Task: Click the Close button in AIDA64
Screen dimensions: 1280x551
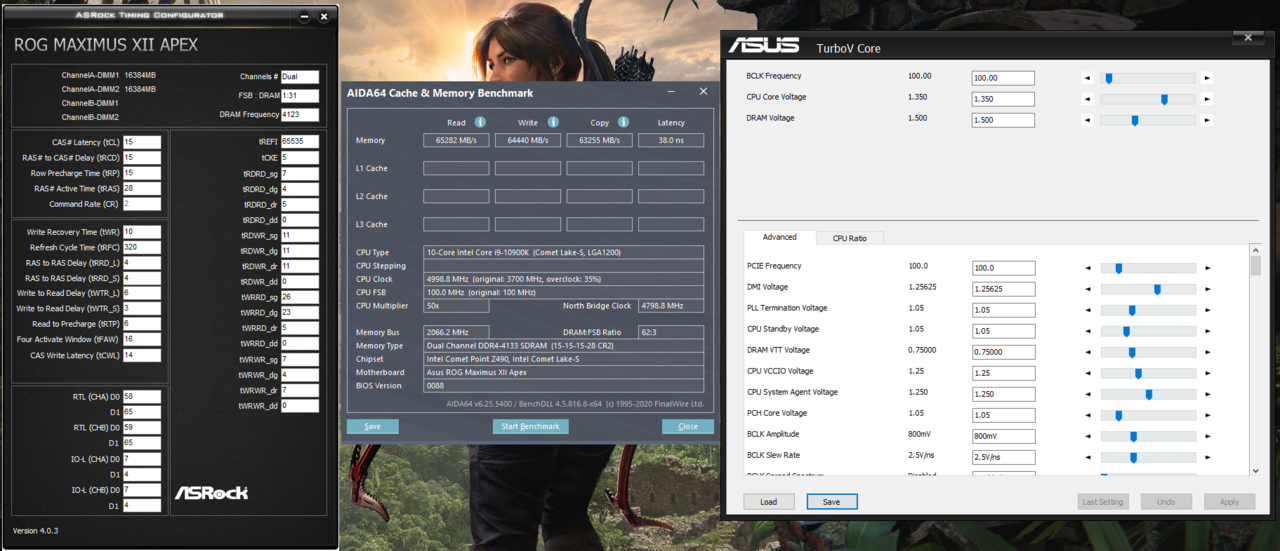Action: [688, 426]
